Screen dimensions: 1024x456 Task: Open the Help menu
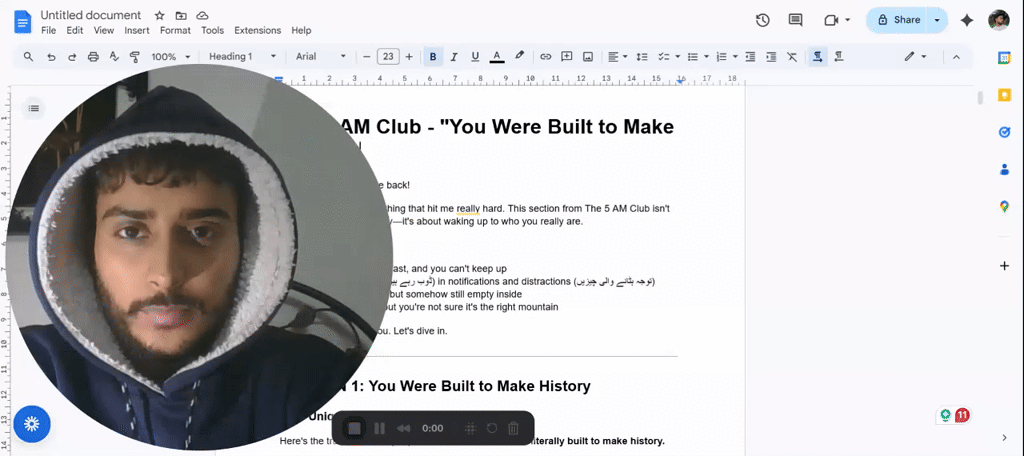pos(301,31)
